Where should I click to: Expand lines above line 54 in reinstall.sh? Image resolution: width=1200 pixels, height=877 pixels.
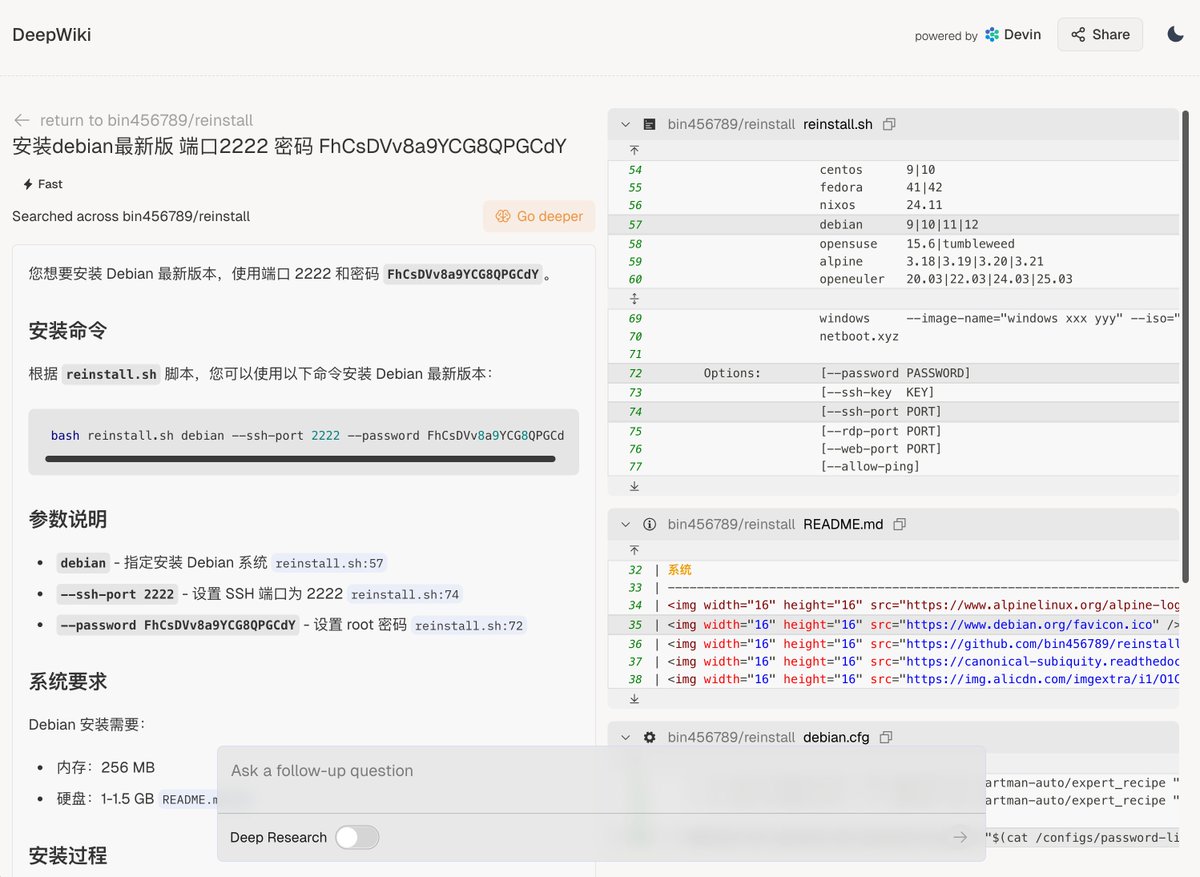point(634,150)
